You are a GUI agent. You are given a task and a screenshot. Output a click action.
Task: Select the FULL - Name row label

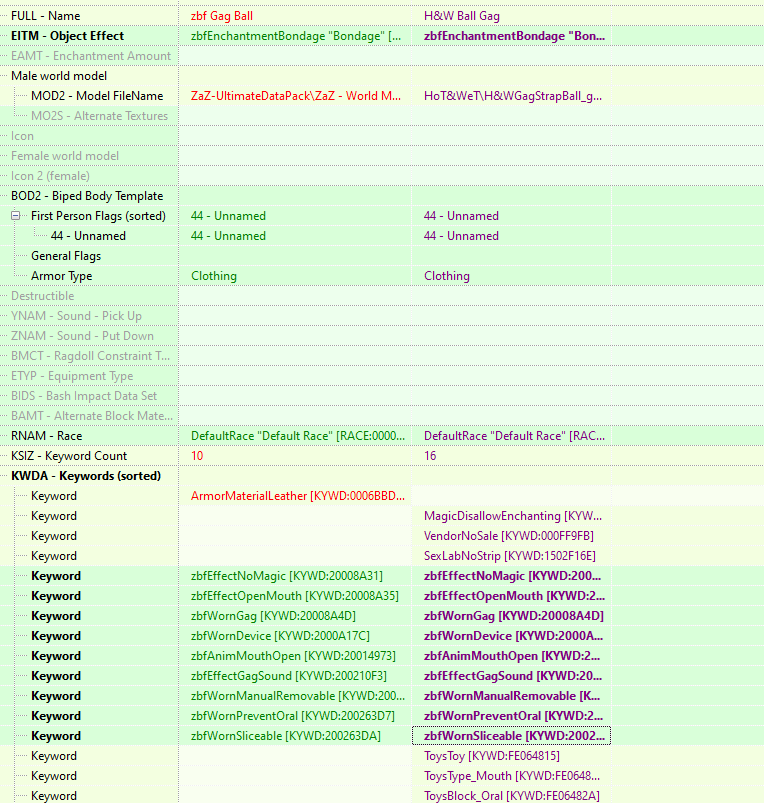click(46, 16)
